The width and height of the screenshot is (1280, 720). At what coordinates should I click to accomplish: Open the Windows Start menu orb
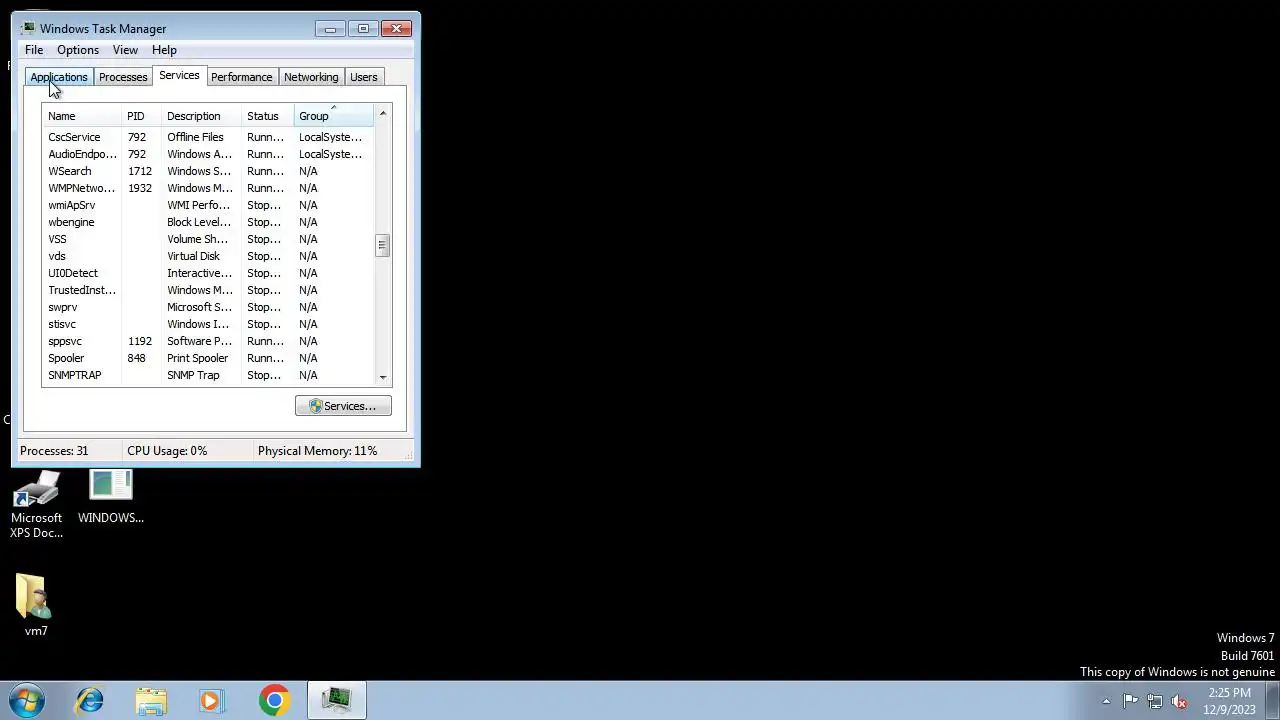click(27, 700)
